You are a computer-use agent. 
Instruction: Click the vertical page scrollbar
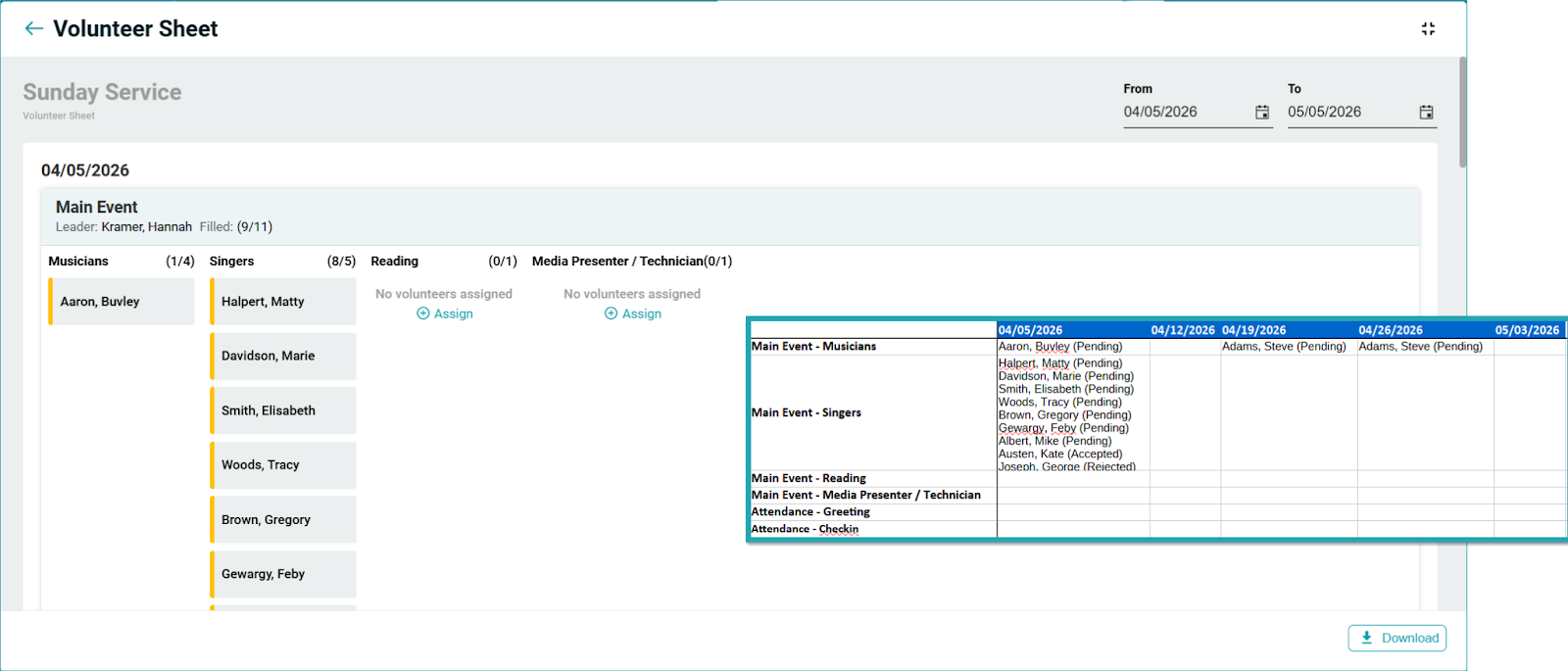(1462, 113)
